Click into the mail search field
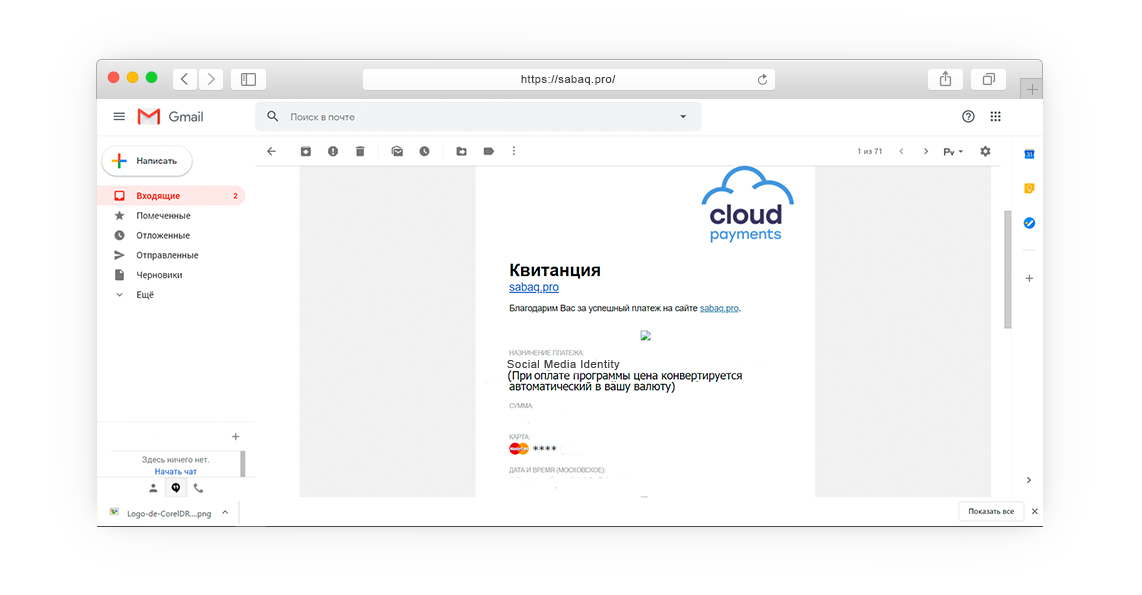Image resolution: width=1142 pixels, height=595 pixels. point(478,117)
